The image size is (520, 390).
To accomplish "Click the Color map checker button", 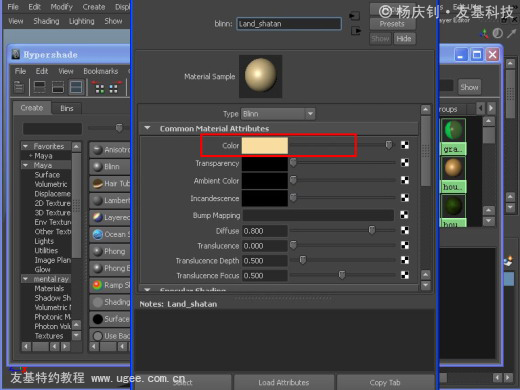I will 405,145.
